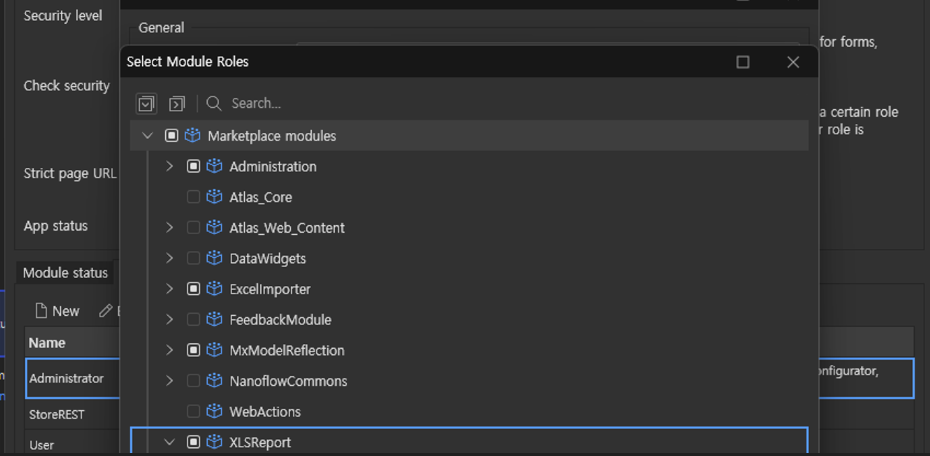930x456 pixels.
Task: Expand the ExcelImporter node
Action: point(170,289)
